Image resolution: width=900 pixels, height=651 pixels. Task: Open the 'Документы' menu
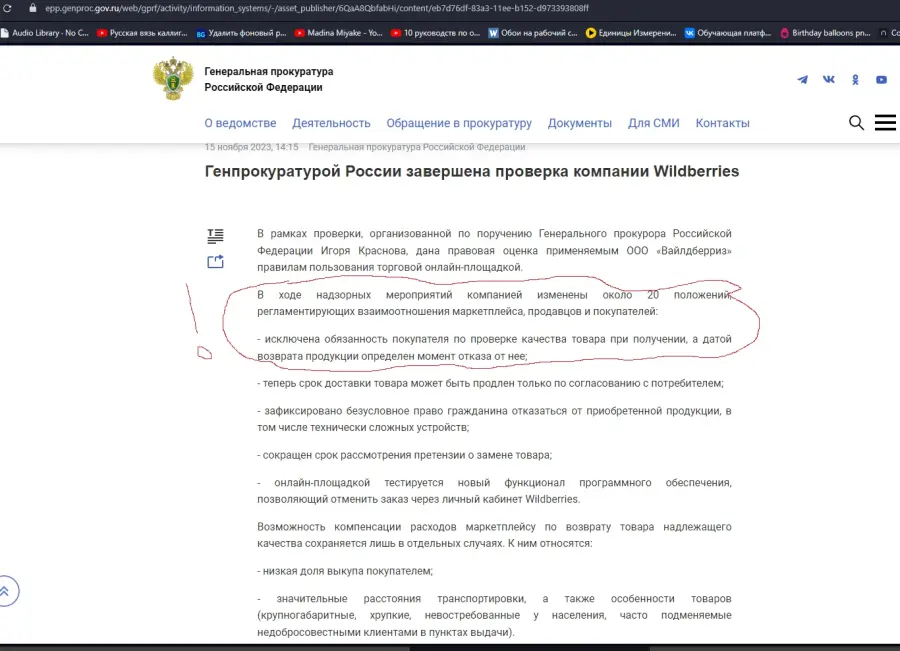pos(580,123)
